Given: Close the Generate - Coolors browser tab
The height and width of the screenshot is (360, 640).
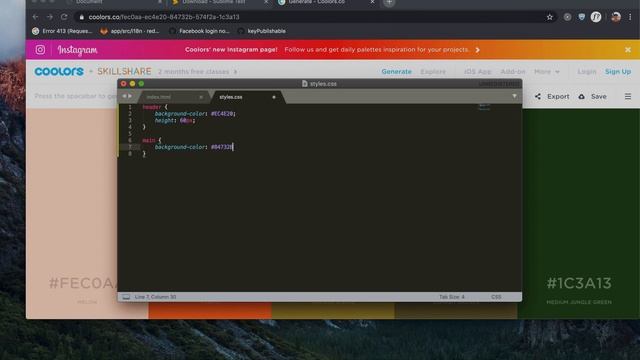Looking at the screenshot, I should (x=372, y=2).
